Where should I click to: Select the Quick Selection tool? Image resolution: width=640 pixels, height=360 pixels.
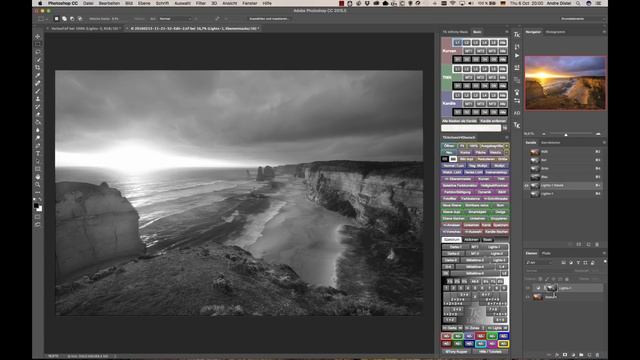point(38,60)
